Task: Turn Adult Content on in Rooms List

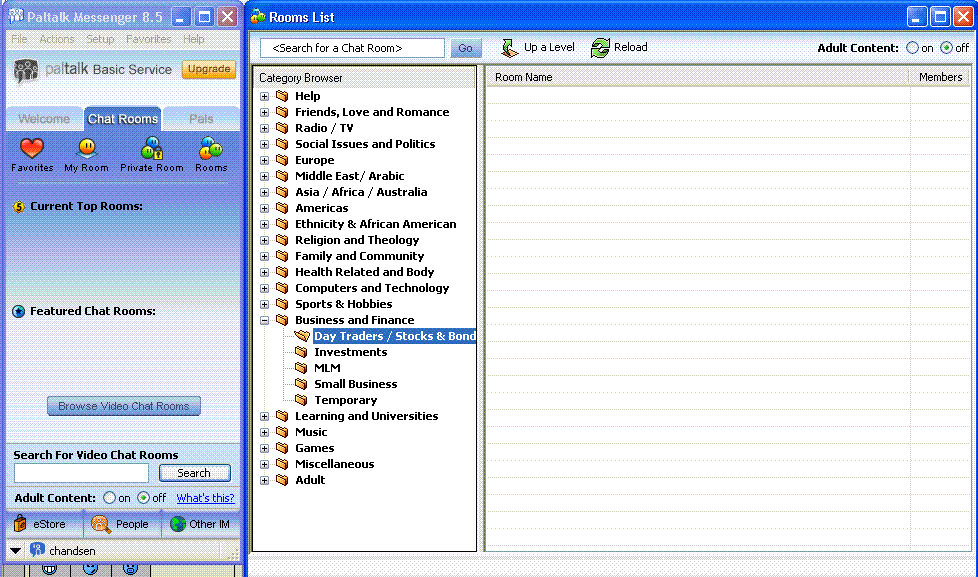Action: pyautogui.click(x=912, y=48)
